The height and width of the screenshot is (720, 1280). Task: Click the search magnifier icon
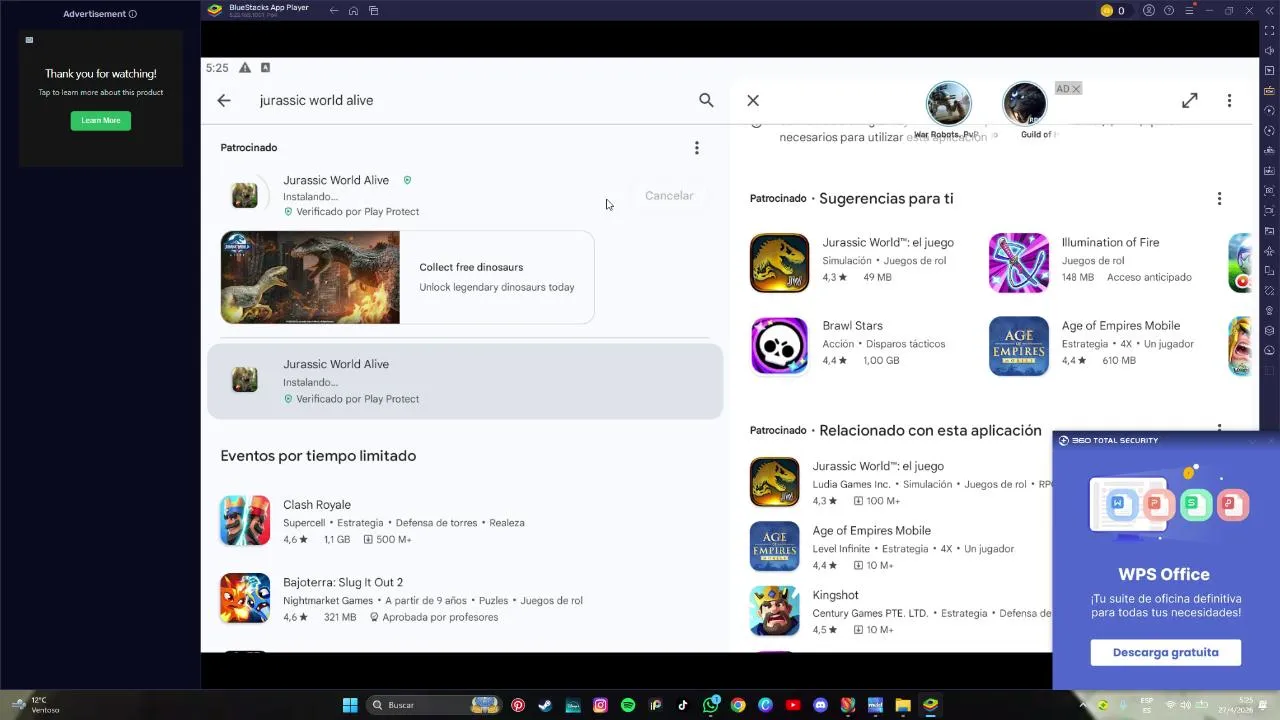tap(706, 100)
